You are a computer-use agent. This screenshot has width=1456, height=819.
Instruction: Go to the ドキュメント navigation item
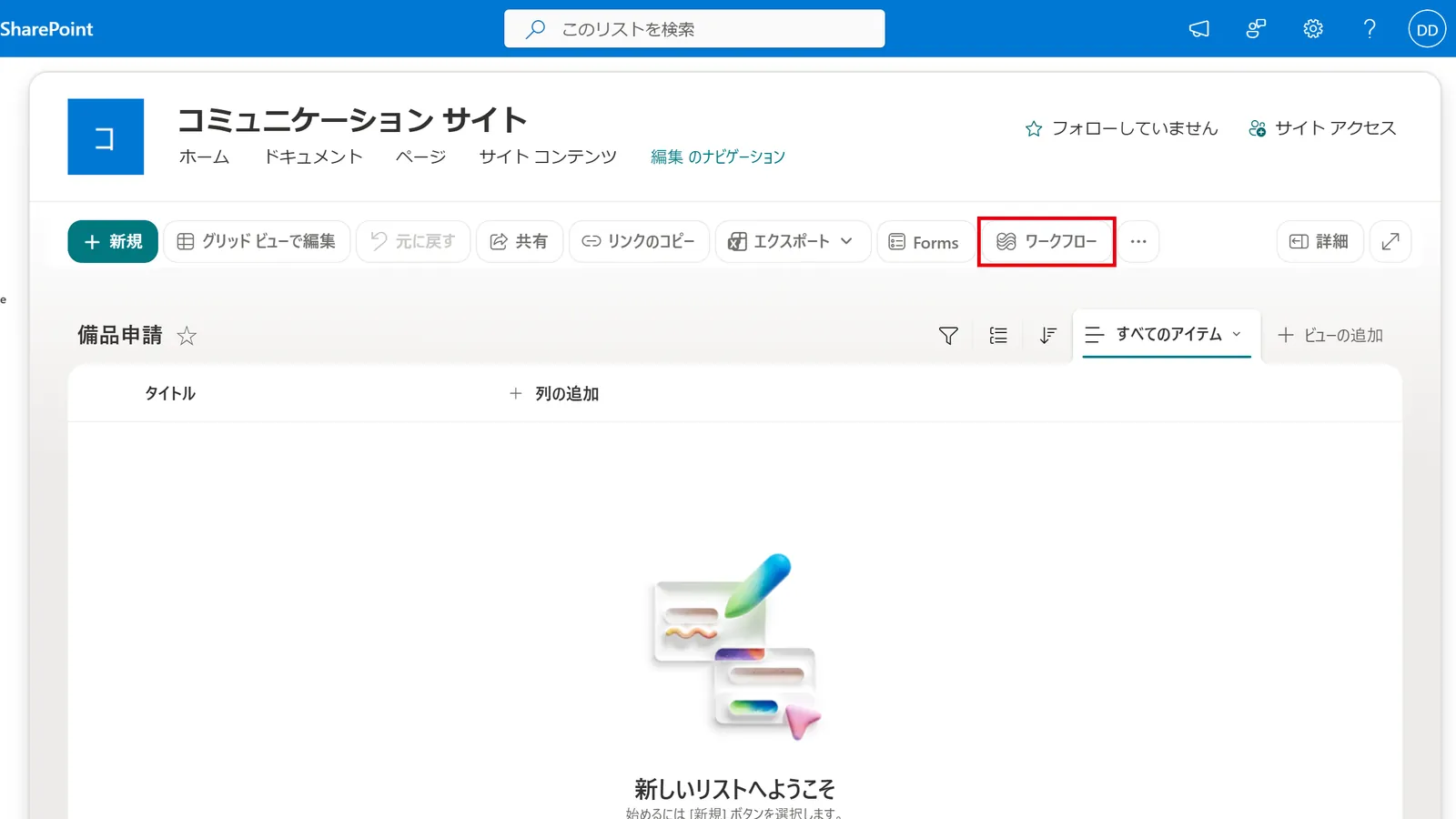[x=313, y=157]
